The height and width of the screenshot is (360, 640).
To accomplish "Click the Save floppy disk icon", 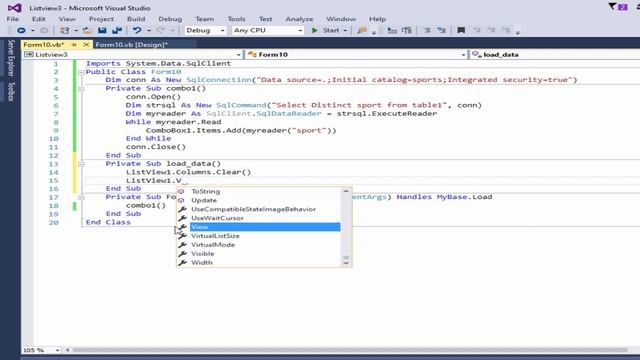I will pyautogui.click(x=102, y=30).
